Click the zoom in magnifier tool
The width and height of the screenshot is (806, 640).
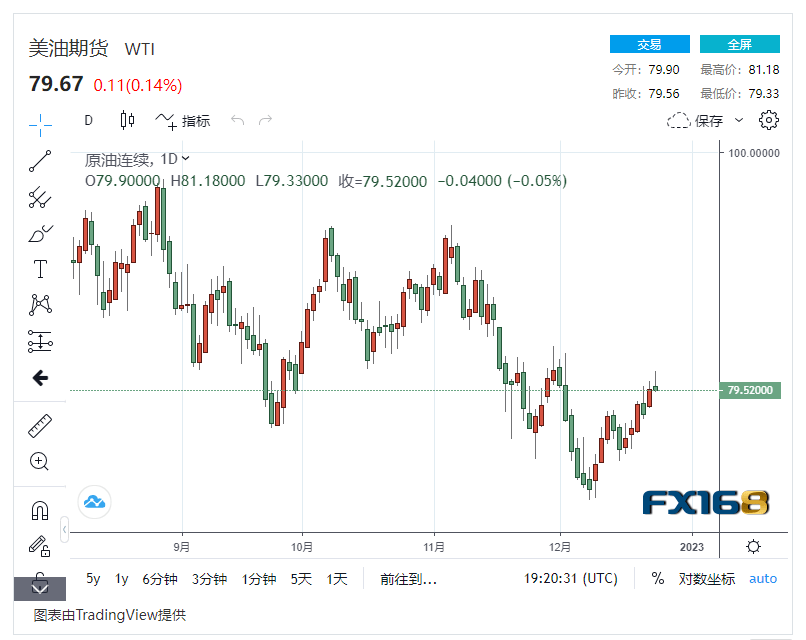[40, 461]
